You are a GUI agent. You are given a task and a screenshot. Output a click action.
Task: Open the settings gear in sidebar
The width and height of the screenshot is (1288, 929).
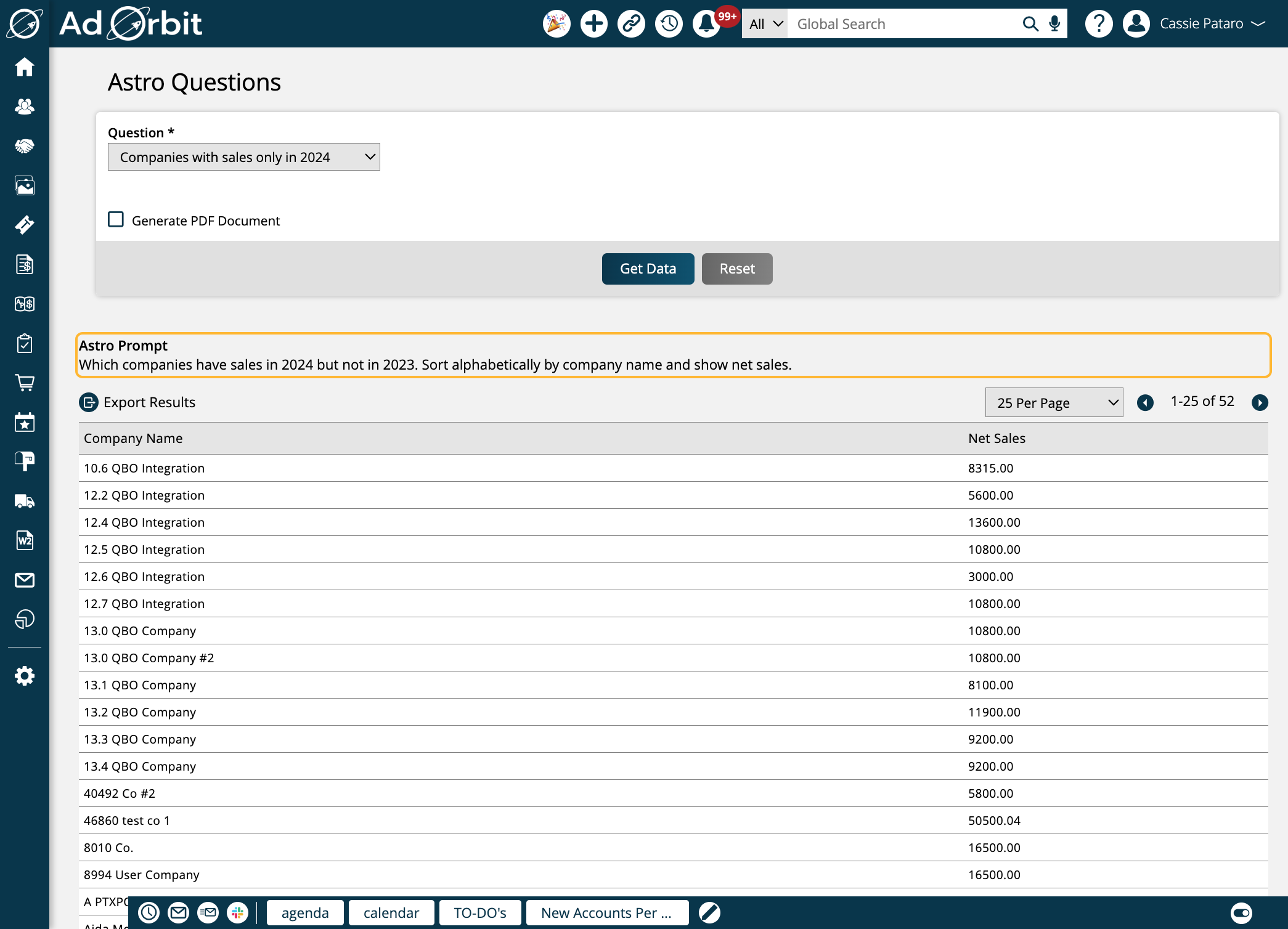click(x=25, y=676)
